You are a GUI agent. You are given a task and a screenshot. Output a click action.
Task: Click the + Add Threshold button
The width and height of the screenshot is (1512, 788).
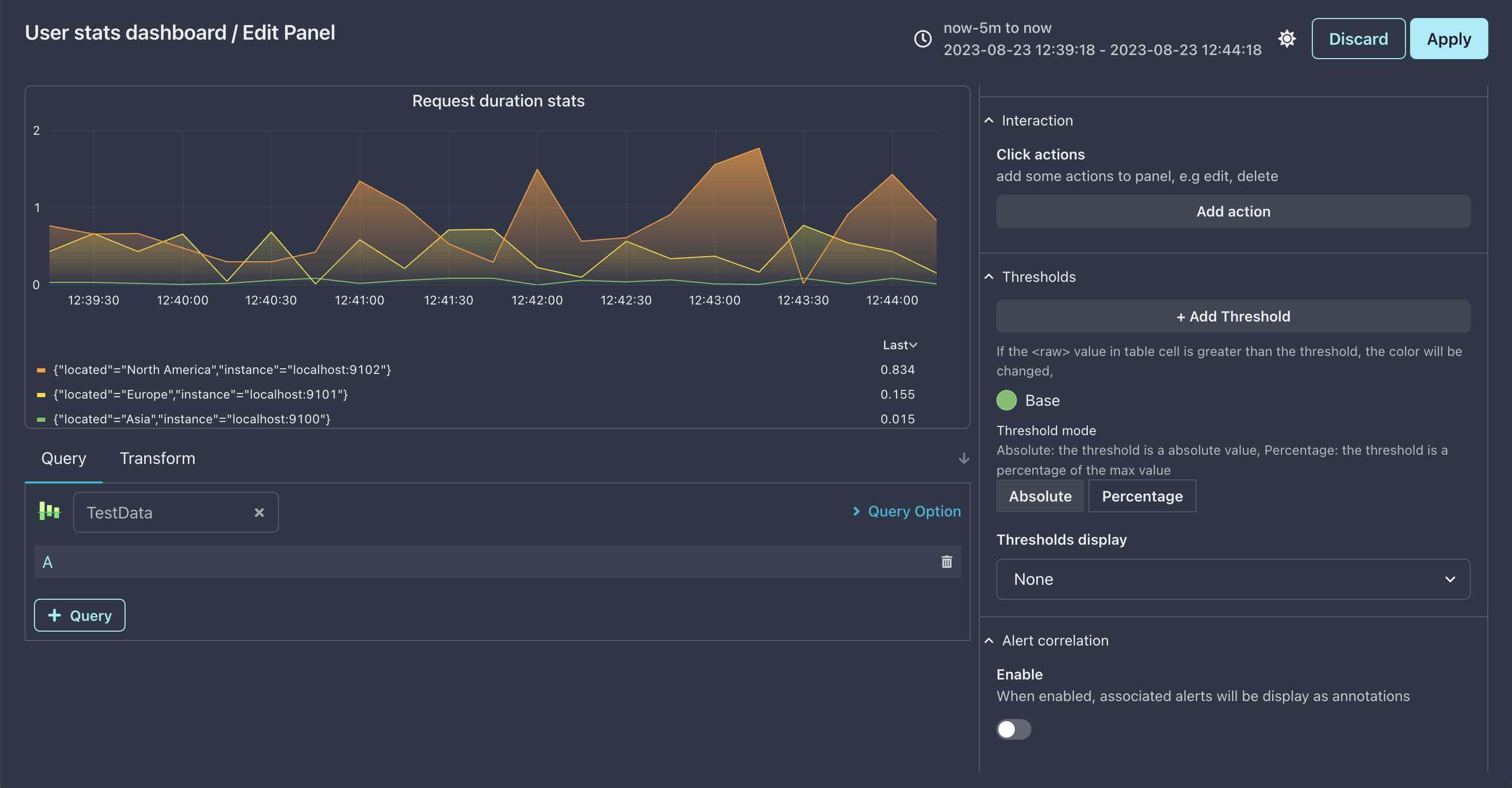coord(1233,316)
